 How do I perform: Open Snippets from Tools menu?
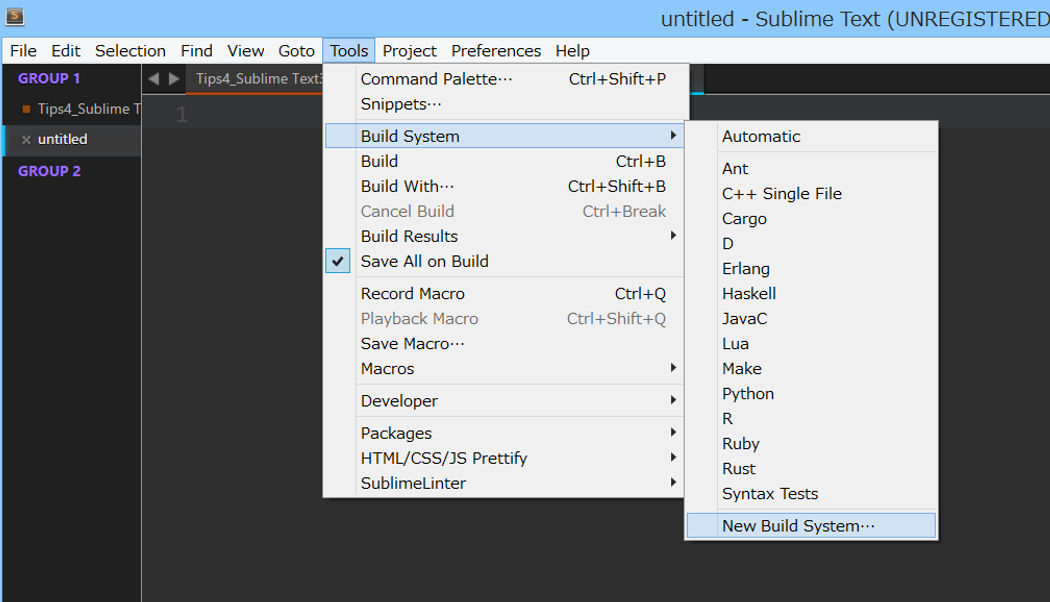click(x=504, y=104)
